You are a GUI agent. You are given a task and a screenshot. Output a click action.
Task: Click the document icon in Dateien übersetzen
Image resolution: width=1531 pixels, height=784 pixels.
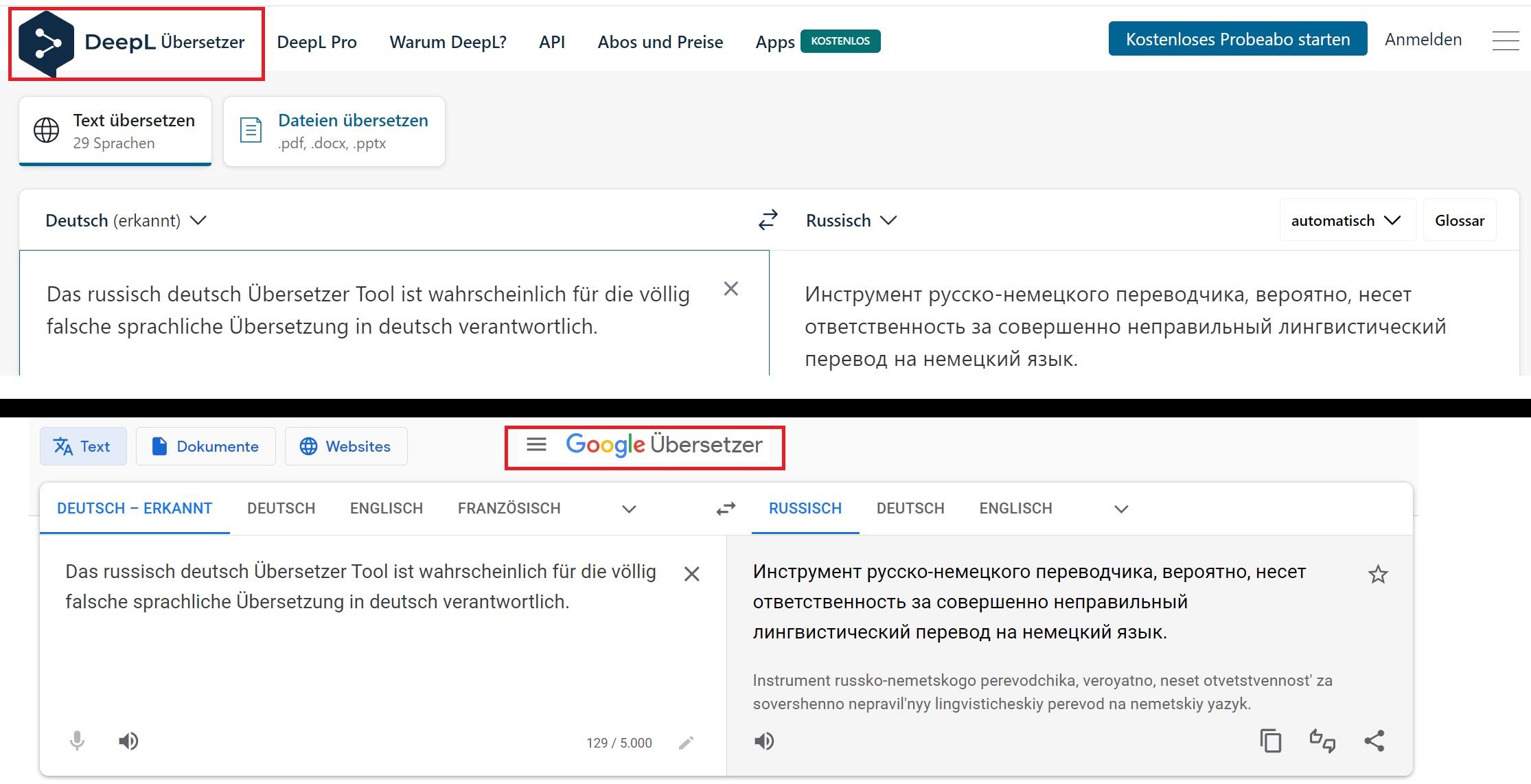point(251,130)
